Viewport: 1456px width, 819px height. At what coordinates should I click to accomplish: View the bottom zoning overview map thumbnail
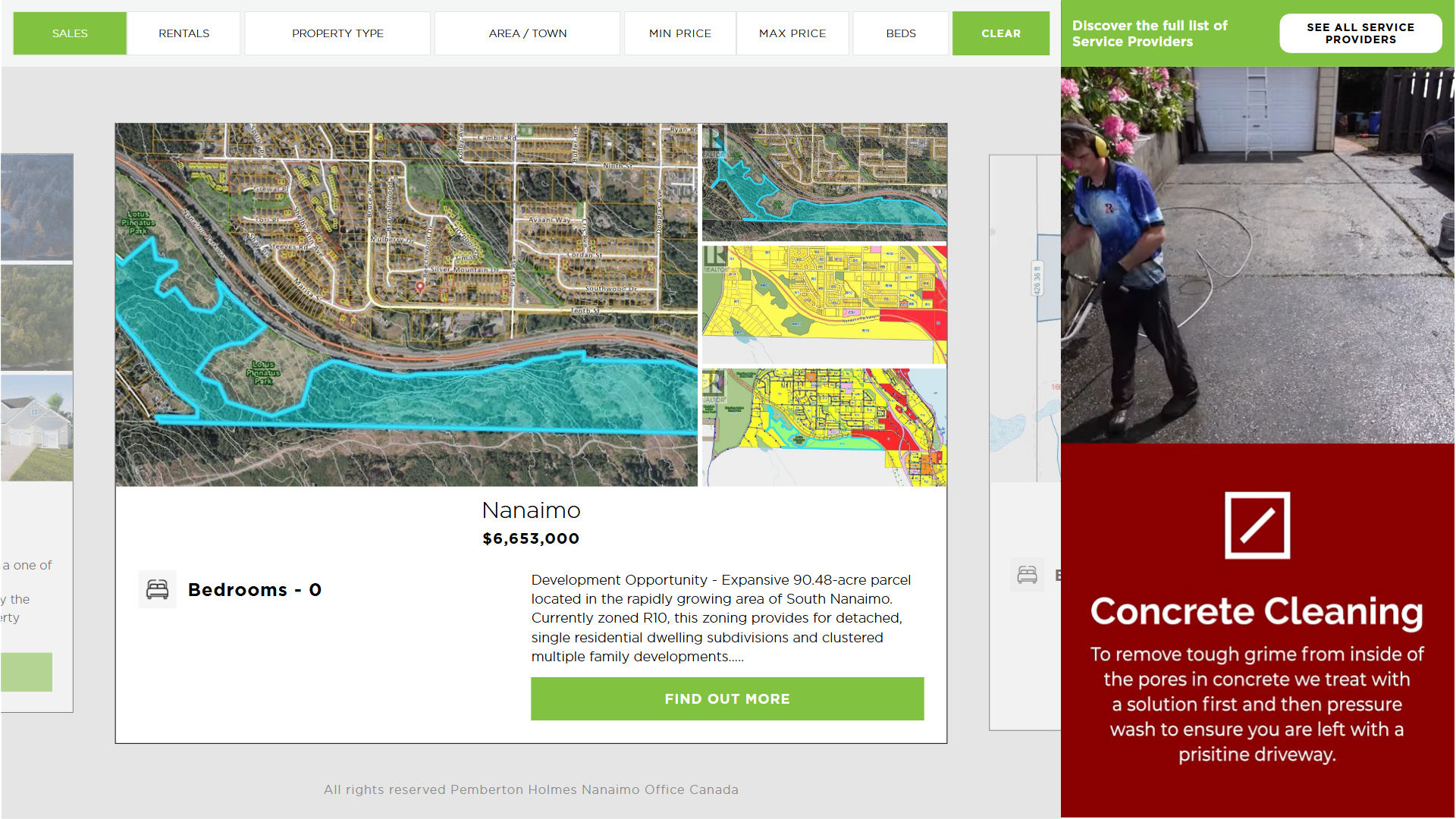[824, 427]
